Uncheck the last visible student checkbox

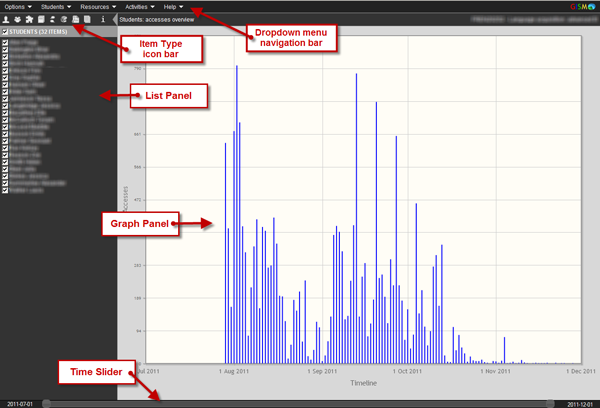(5, 190)
